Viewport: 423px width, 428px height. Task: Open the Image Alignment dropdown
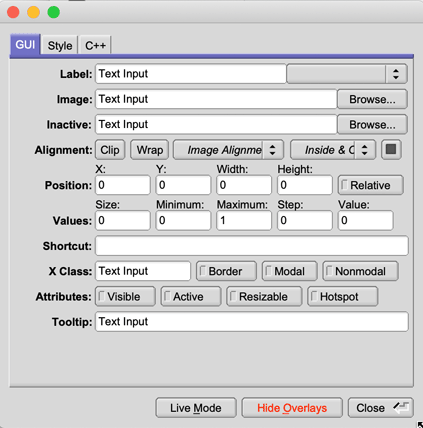coord(228,150)
